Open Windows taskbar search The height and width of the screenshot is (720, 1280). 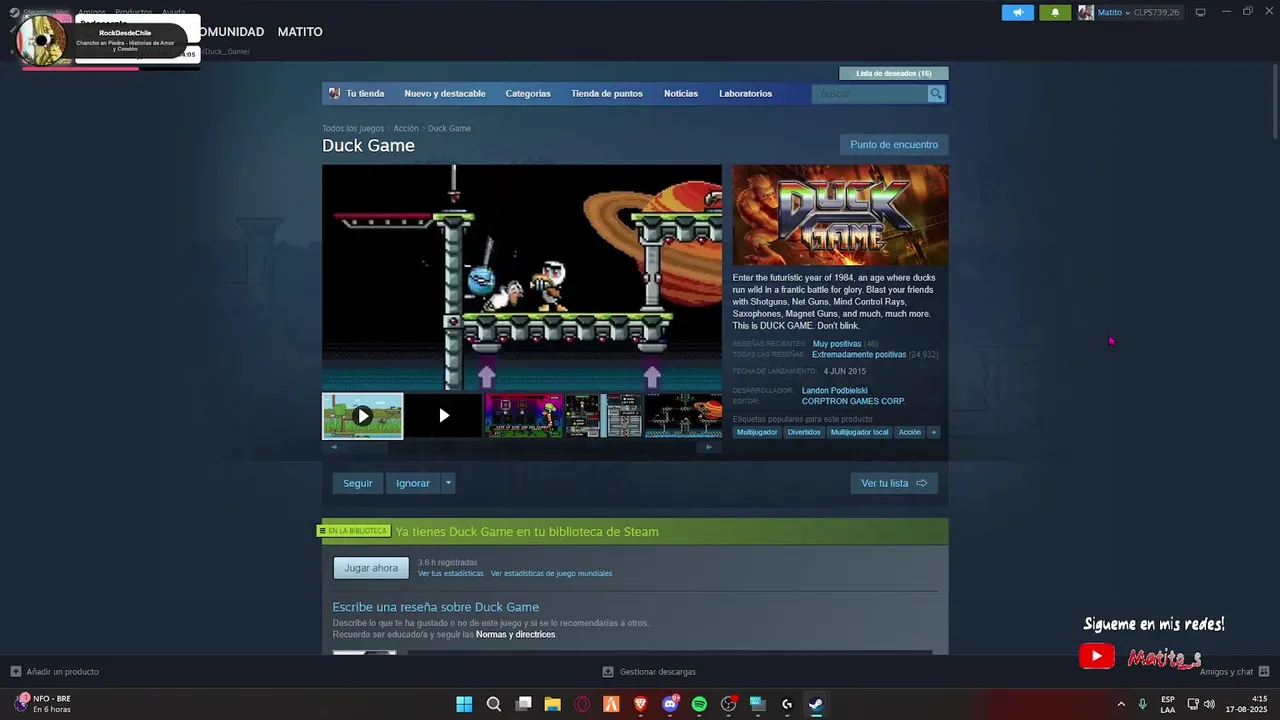494,704
